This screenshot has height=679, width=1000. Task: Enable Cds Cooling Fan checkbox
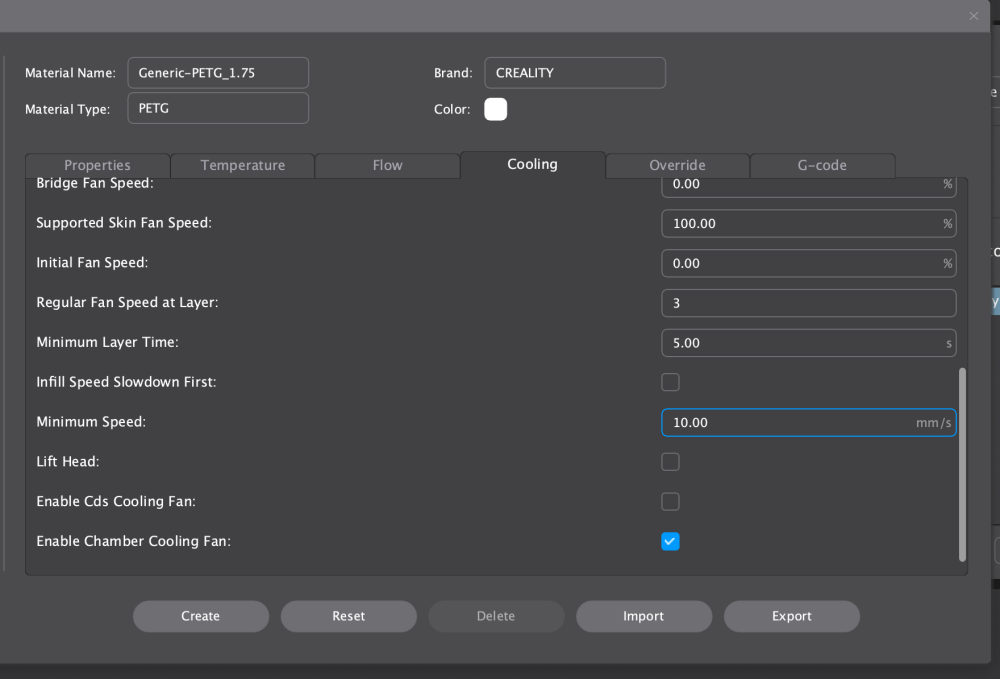pos(670,502)
